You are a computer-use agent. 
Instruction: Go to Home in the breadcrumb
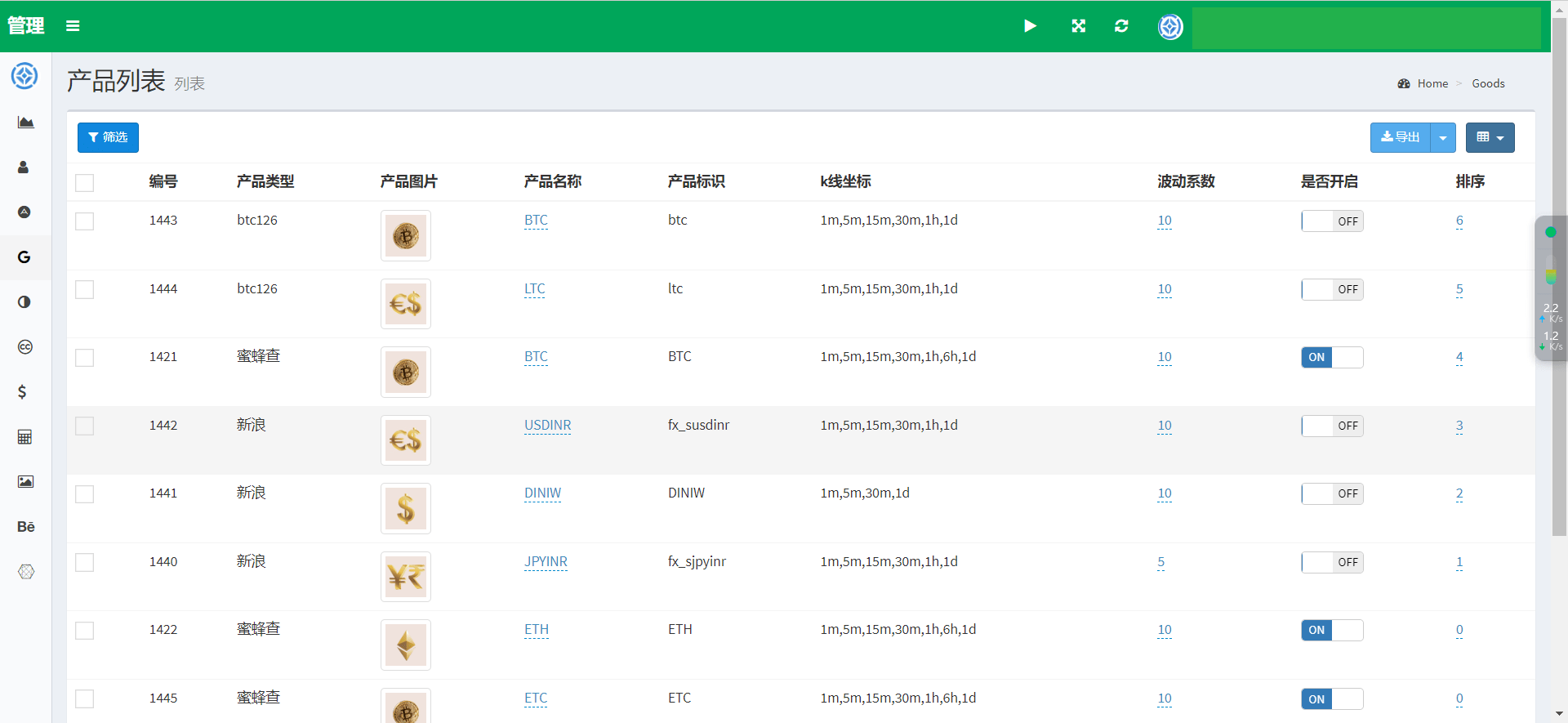tap(1432, 83)
